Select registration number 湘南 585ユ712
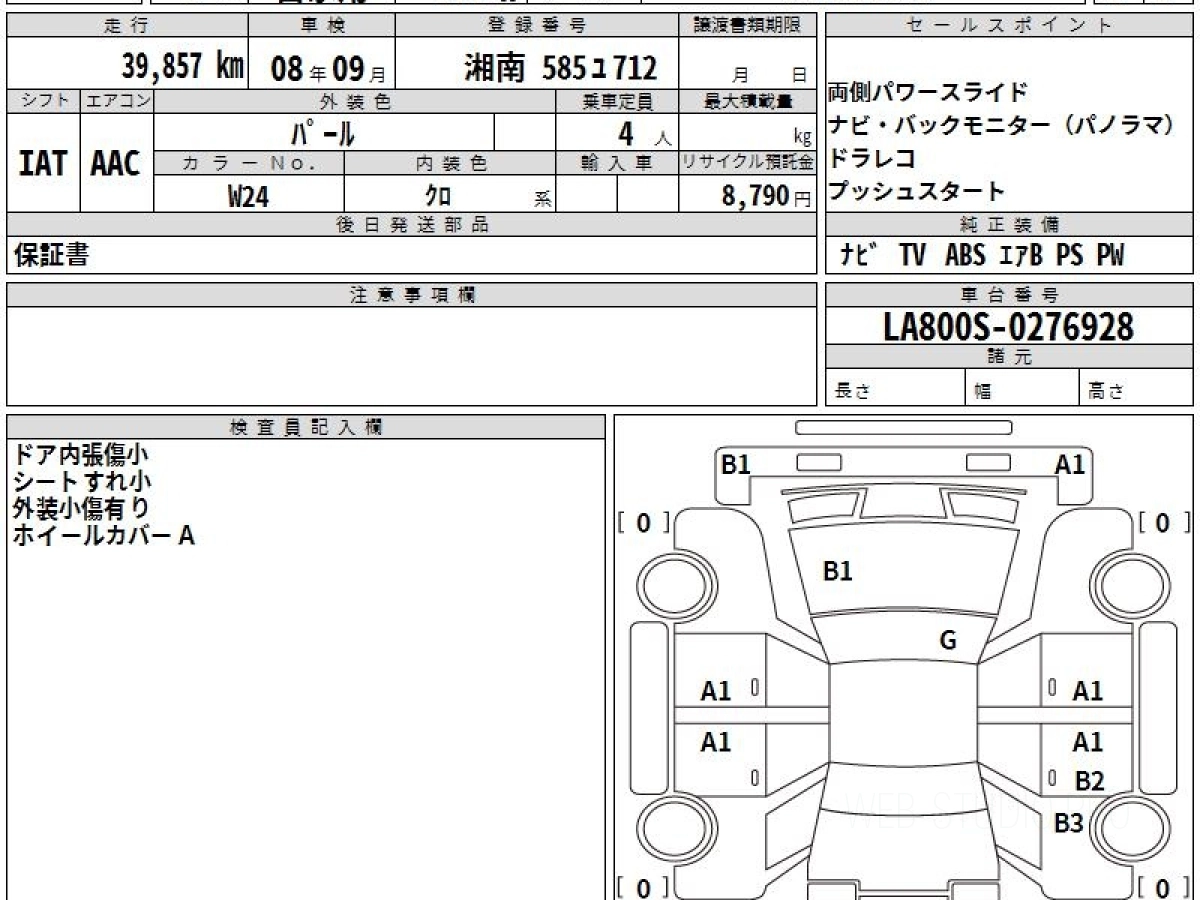Image resolution: width=1200 pixels, height=900 pixels. [x=560, y=67]
